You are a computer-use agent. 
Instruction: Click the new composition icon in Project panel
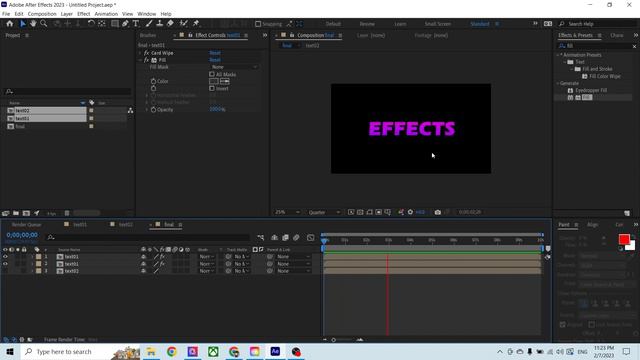point(26,213)
